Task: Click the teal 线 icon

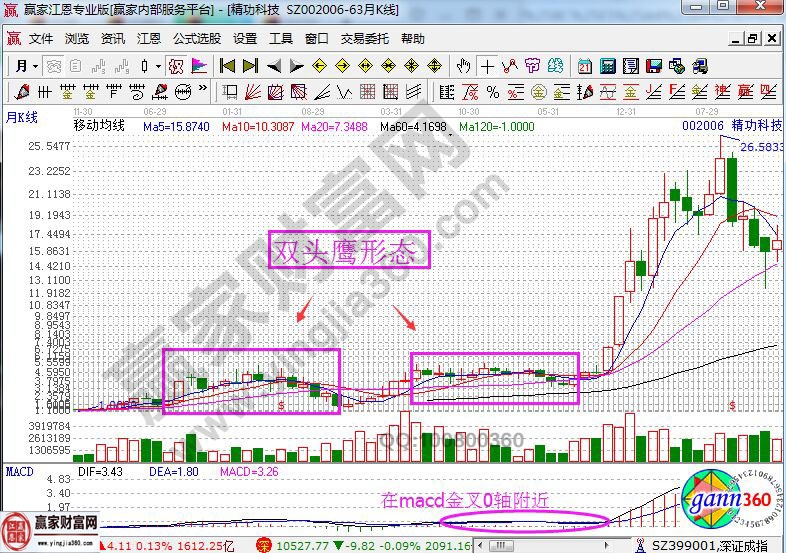Action: [x=555, y=66]
